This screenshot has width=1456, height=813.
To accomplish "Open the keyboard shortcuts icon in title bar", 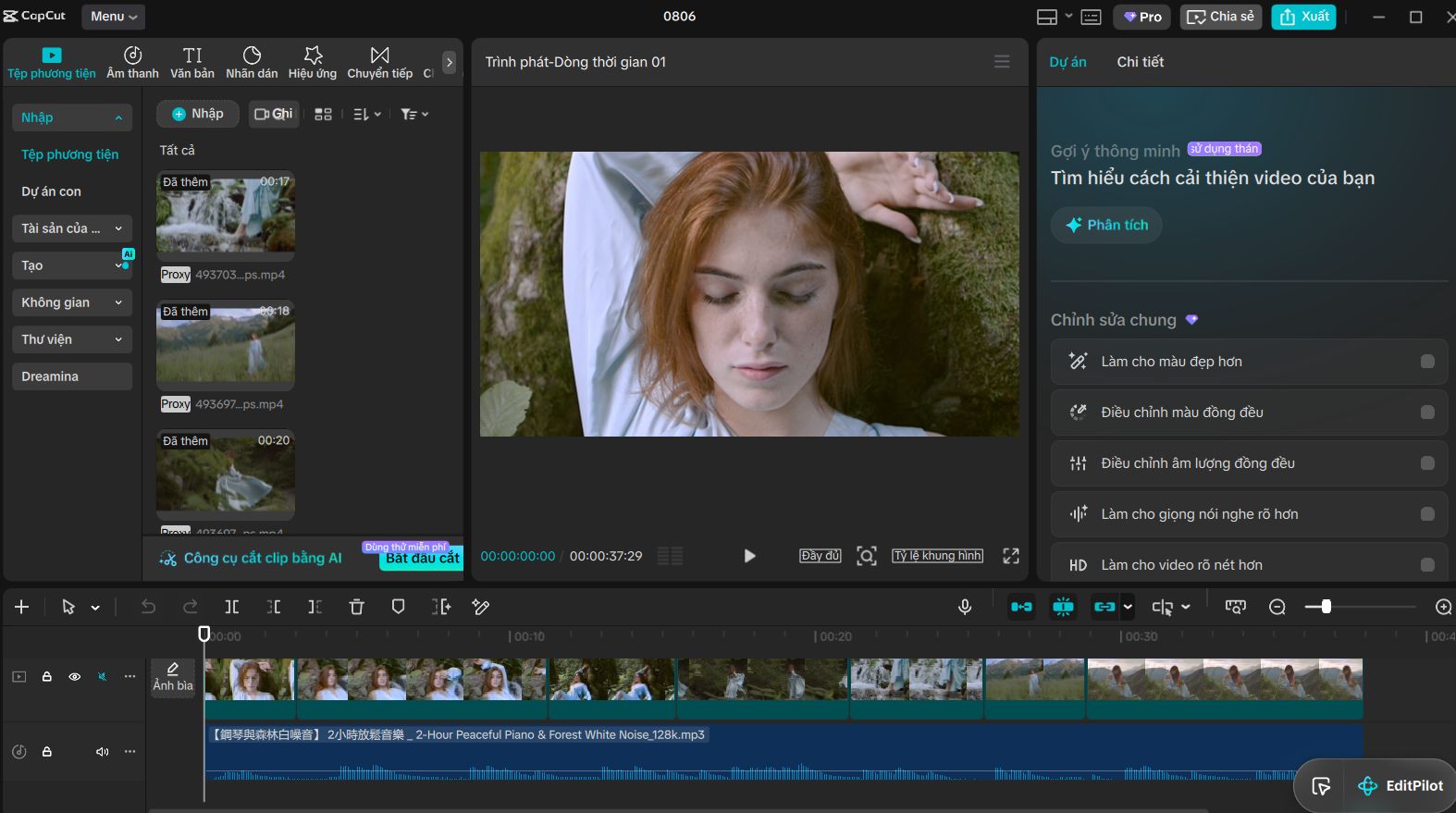I will tap(1091, 17).
